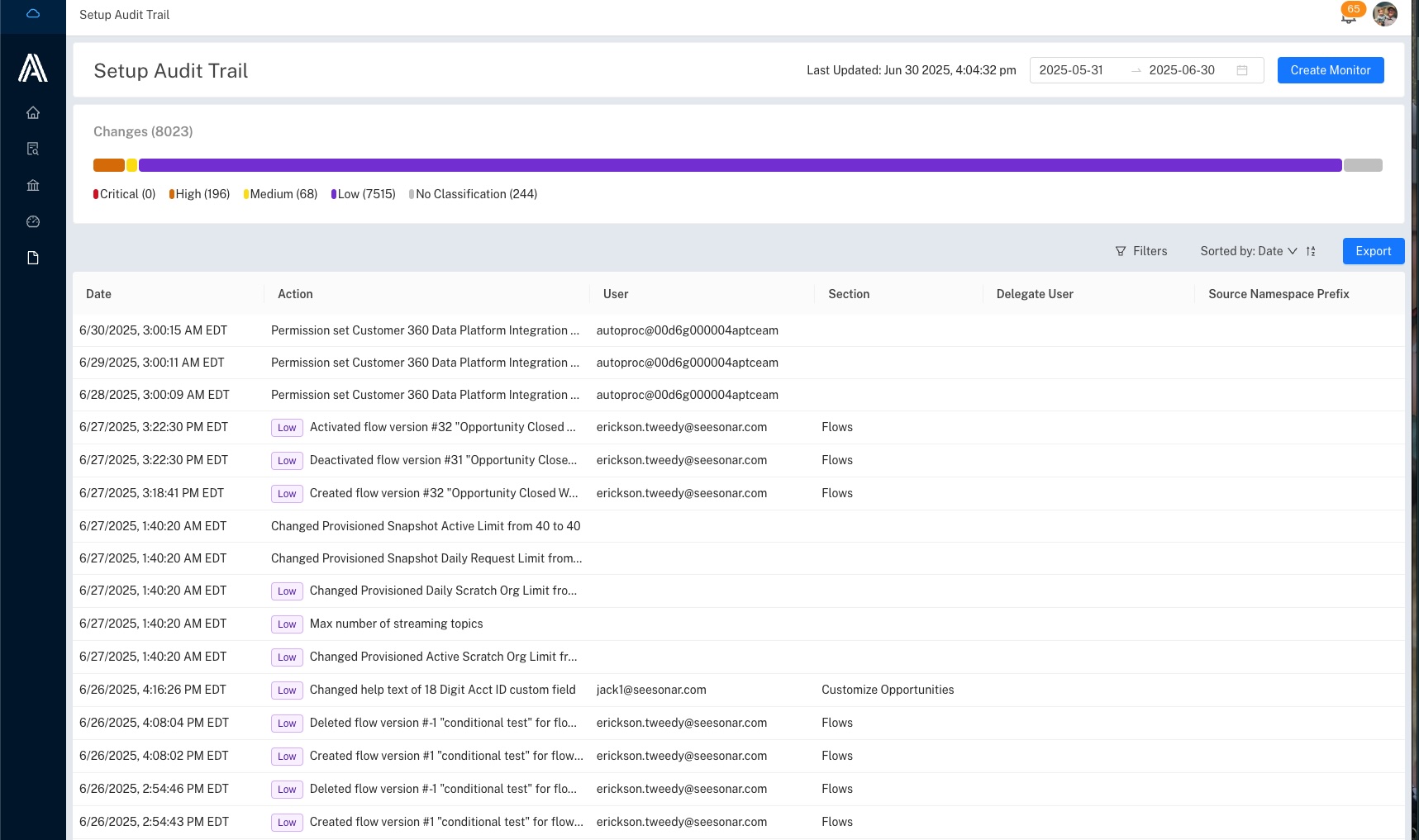This screenshot has width=1419, height=840.
Task: Select the High (196) legend item
Action: click(x=199, y=194)
